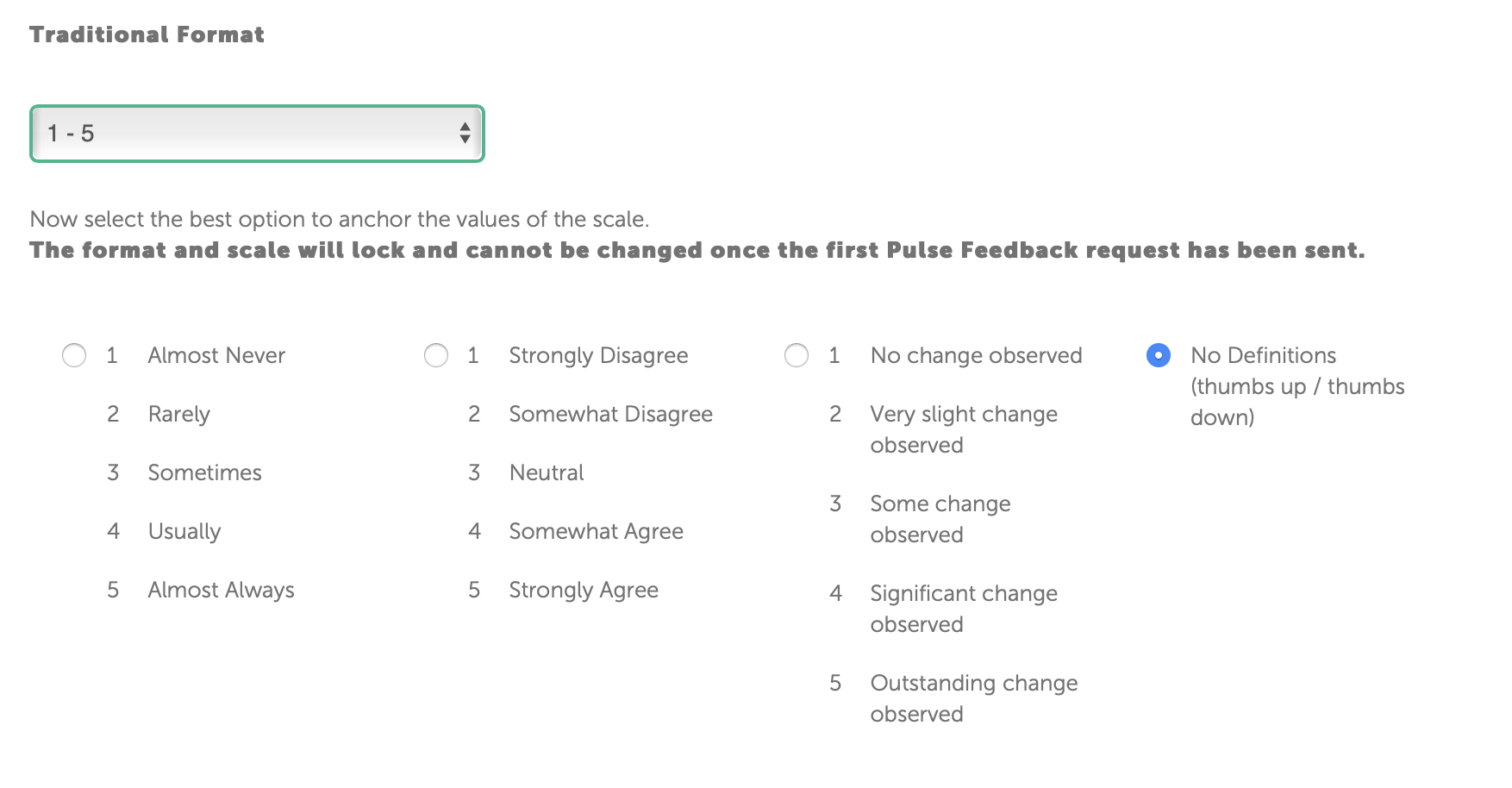Click the Neutral scale label
The height and width of the screenshot is (788, 1512).
tap(547, 472)
